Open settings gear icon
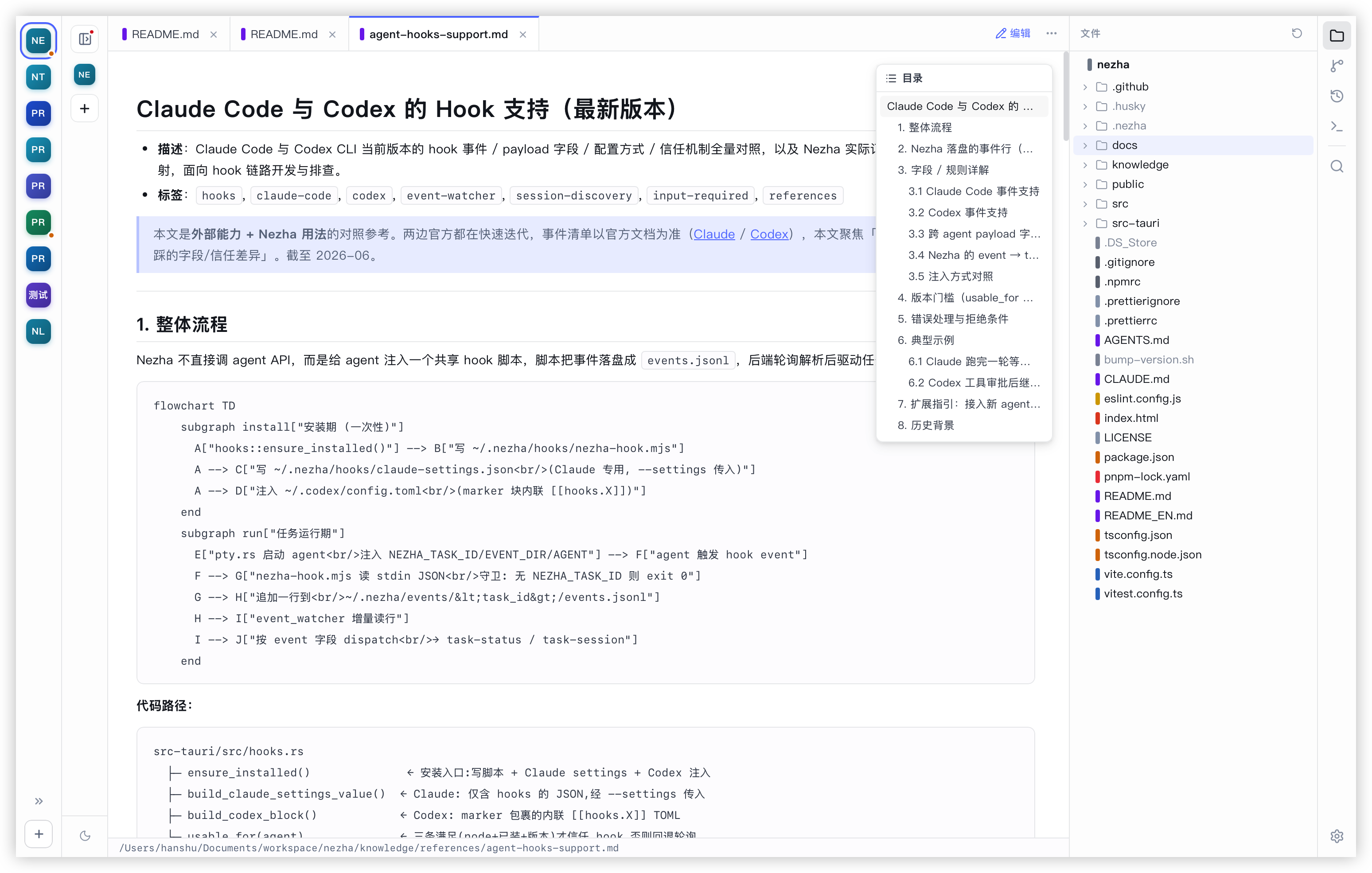Screen dimensions: 1372x873 [1337, 836]
